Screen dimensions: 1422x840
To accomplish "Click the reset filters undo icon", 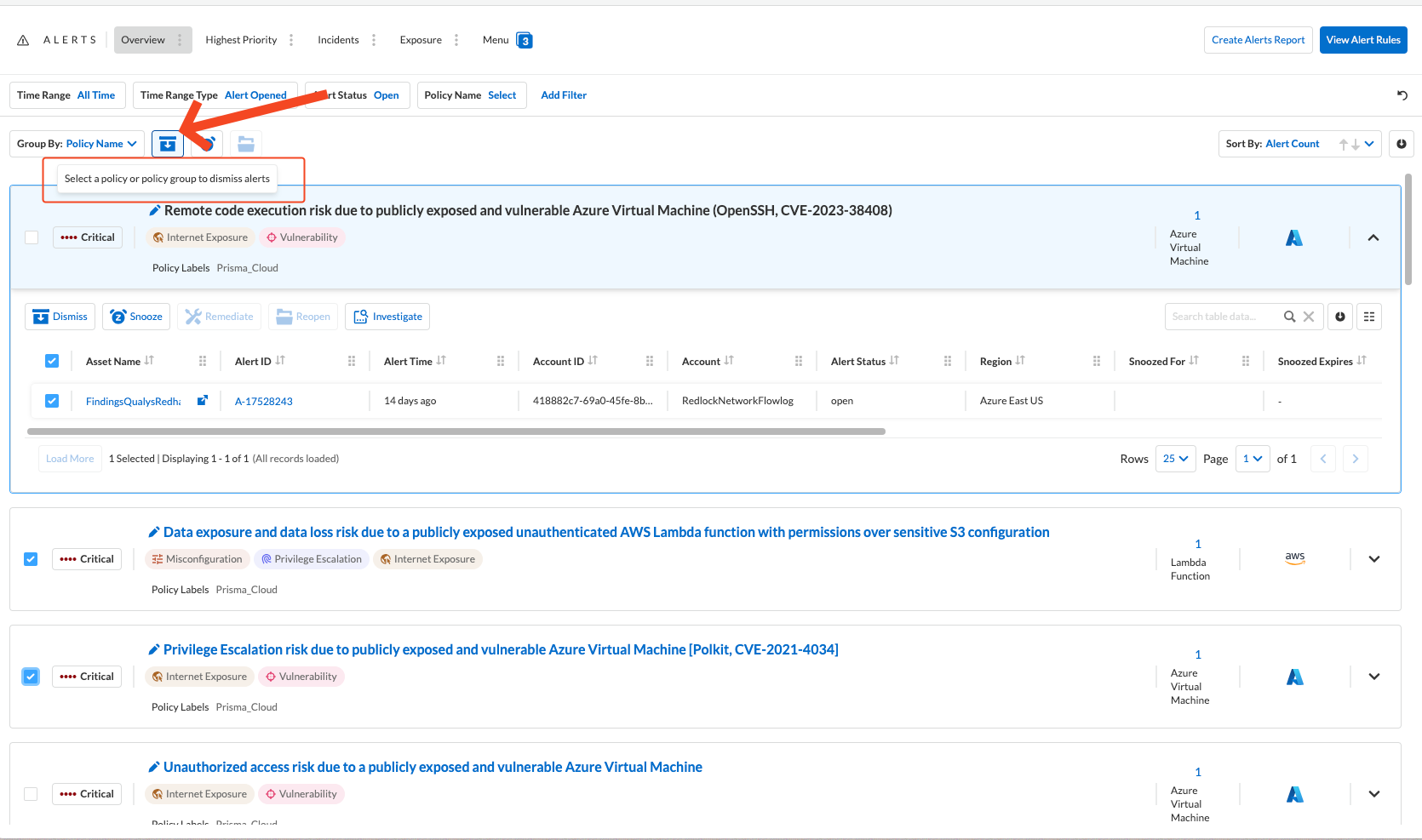I will pyautogui.click(x=1402, y=95).
